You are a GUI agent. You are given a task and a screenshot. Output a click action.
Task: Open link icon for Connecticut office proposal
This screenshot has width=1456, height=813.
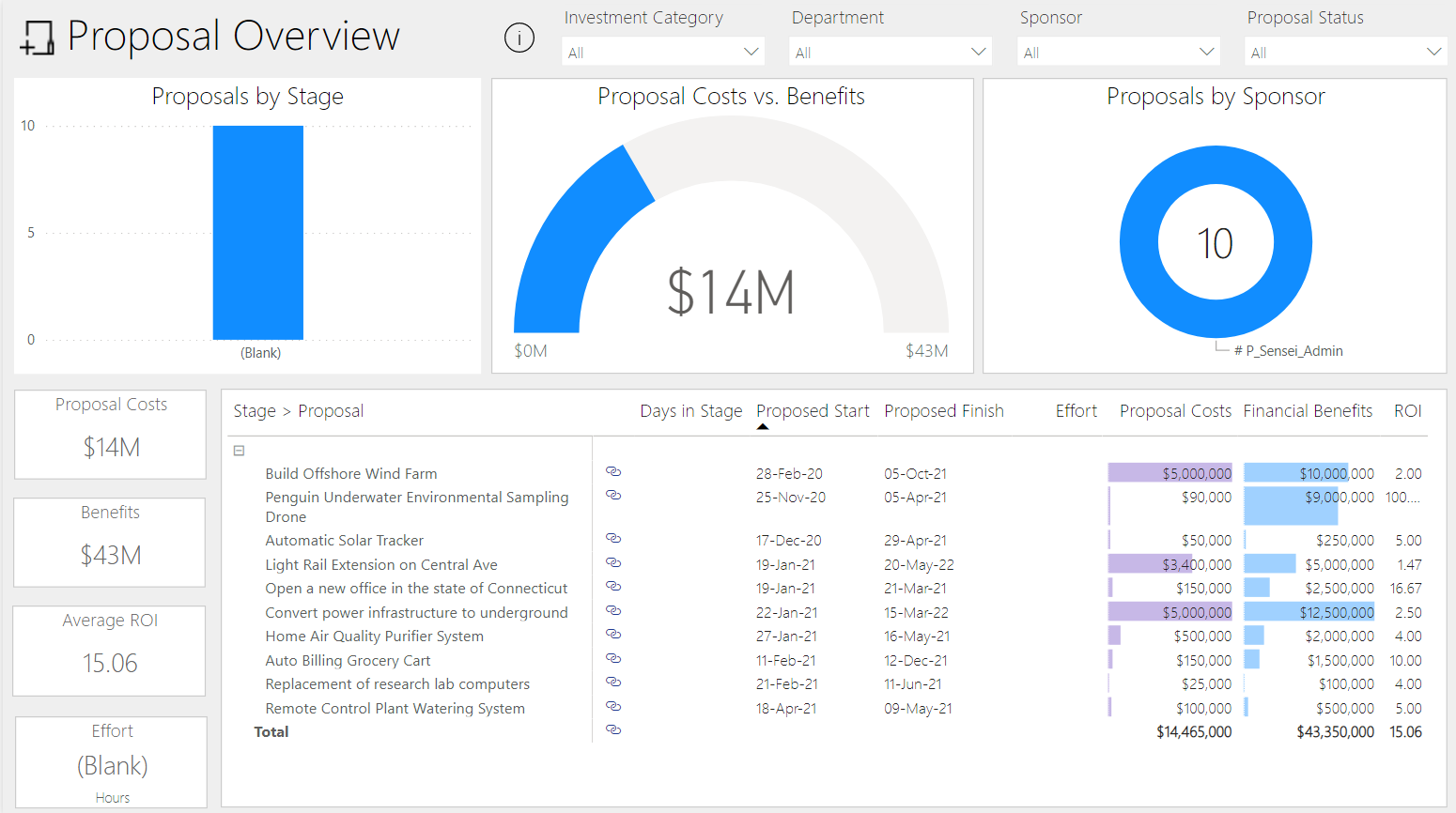[613, 586]
